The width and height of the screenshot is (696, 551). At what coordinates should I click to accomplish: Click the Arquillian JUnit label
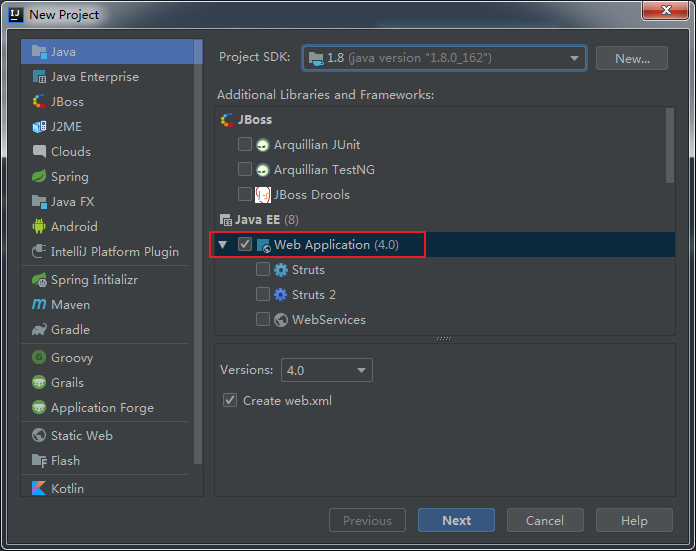pos(317,145)
